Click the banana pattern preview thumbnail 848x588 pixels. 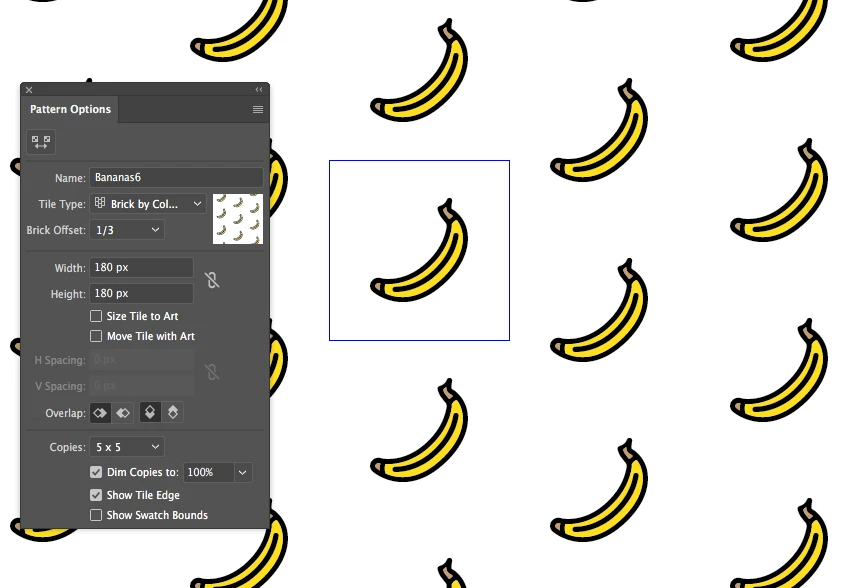click(238, 219)
